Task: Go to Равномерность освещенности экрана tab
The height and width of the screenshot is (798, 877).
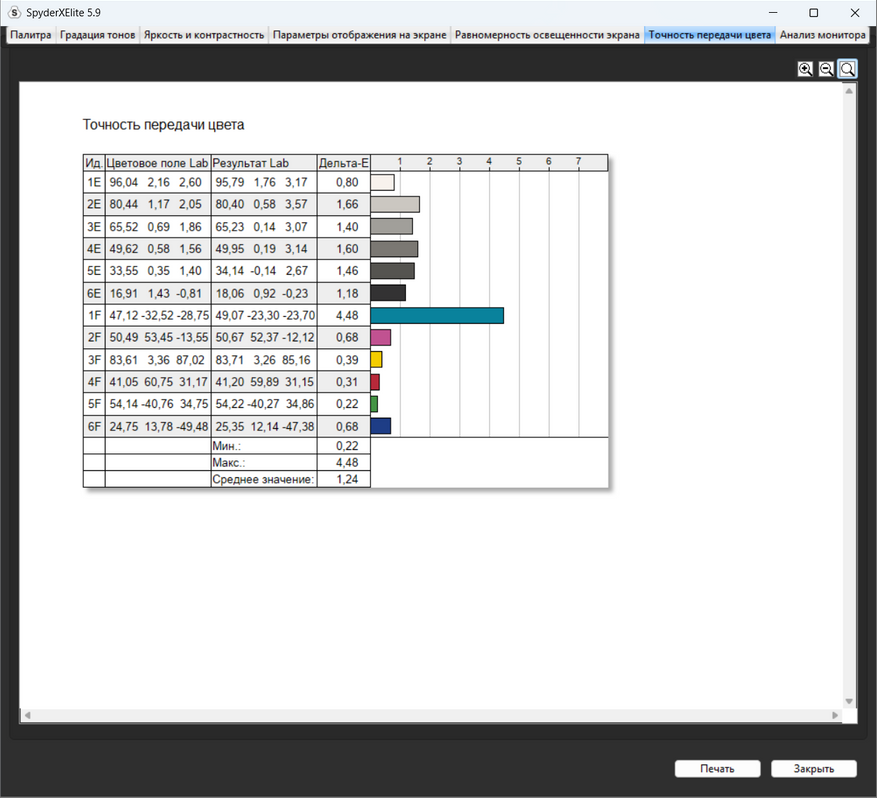Action: (547, 35)
